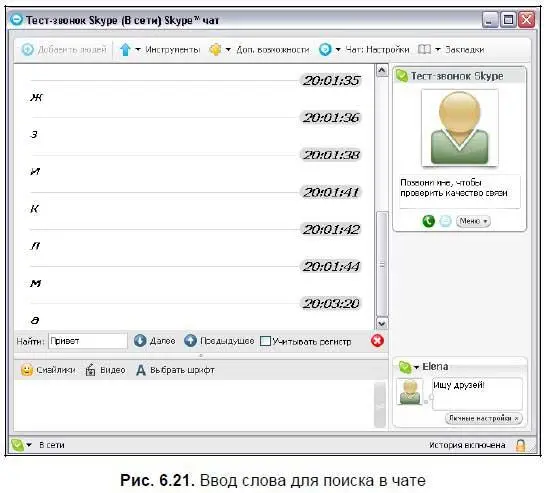The image size is (547, 493).
Task: Click the Elena status icon
Action: click(x=405, y=367)
